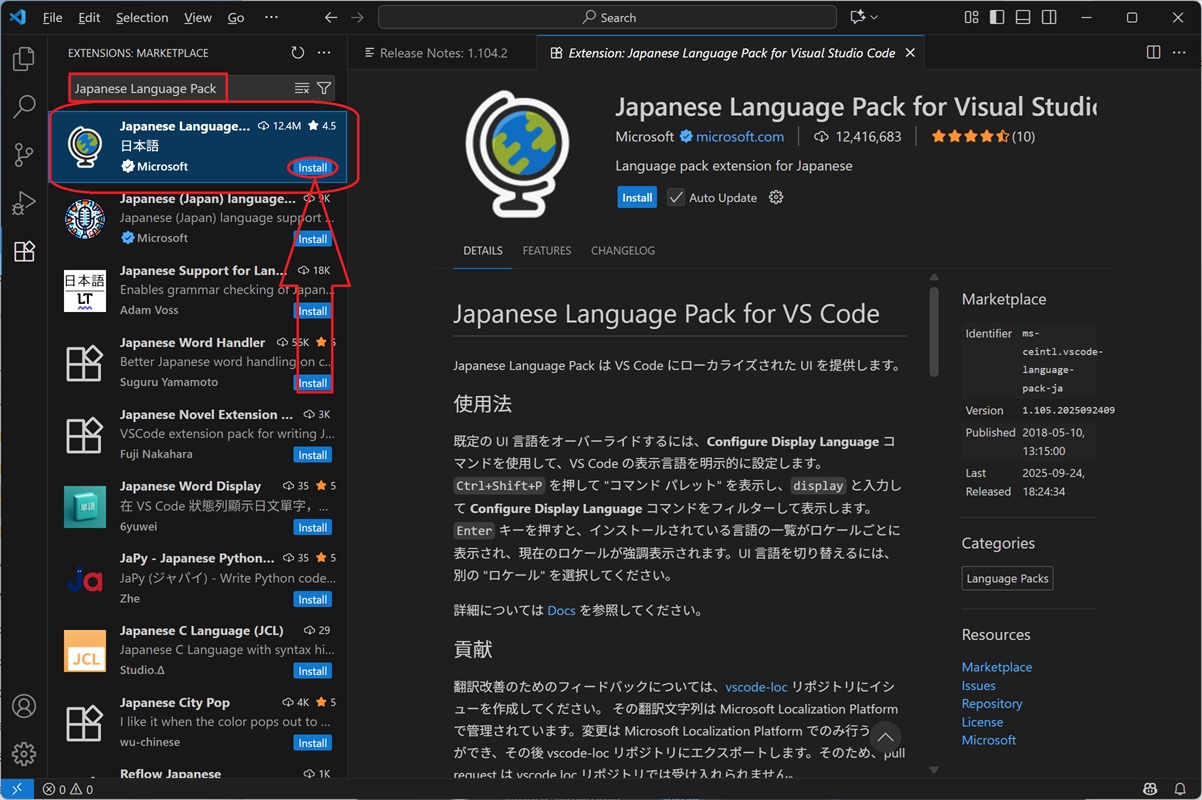Open the Explorer view in activity bar
1202x800 pixels.
24,59
